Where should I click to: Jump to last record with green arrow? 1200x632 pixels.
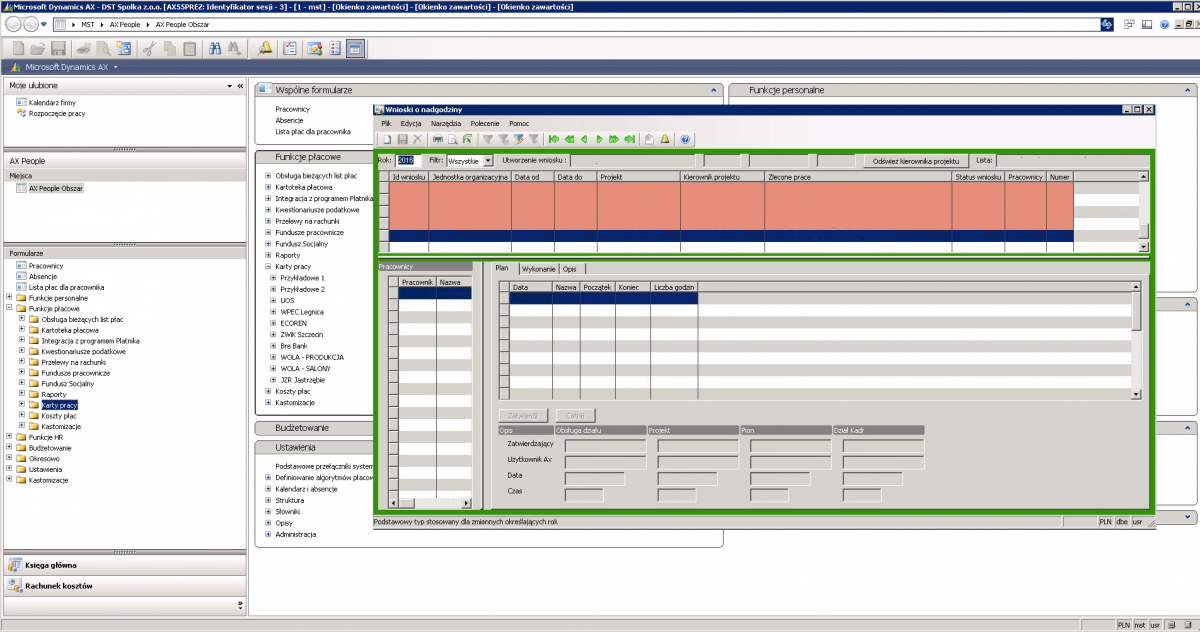coord(629,140)
